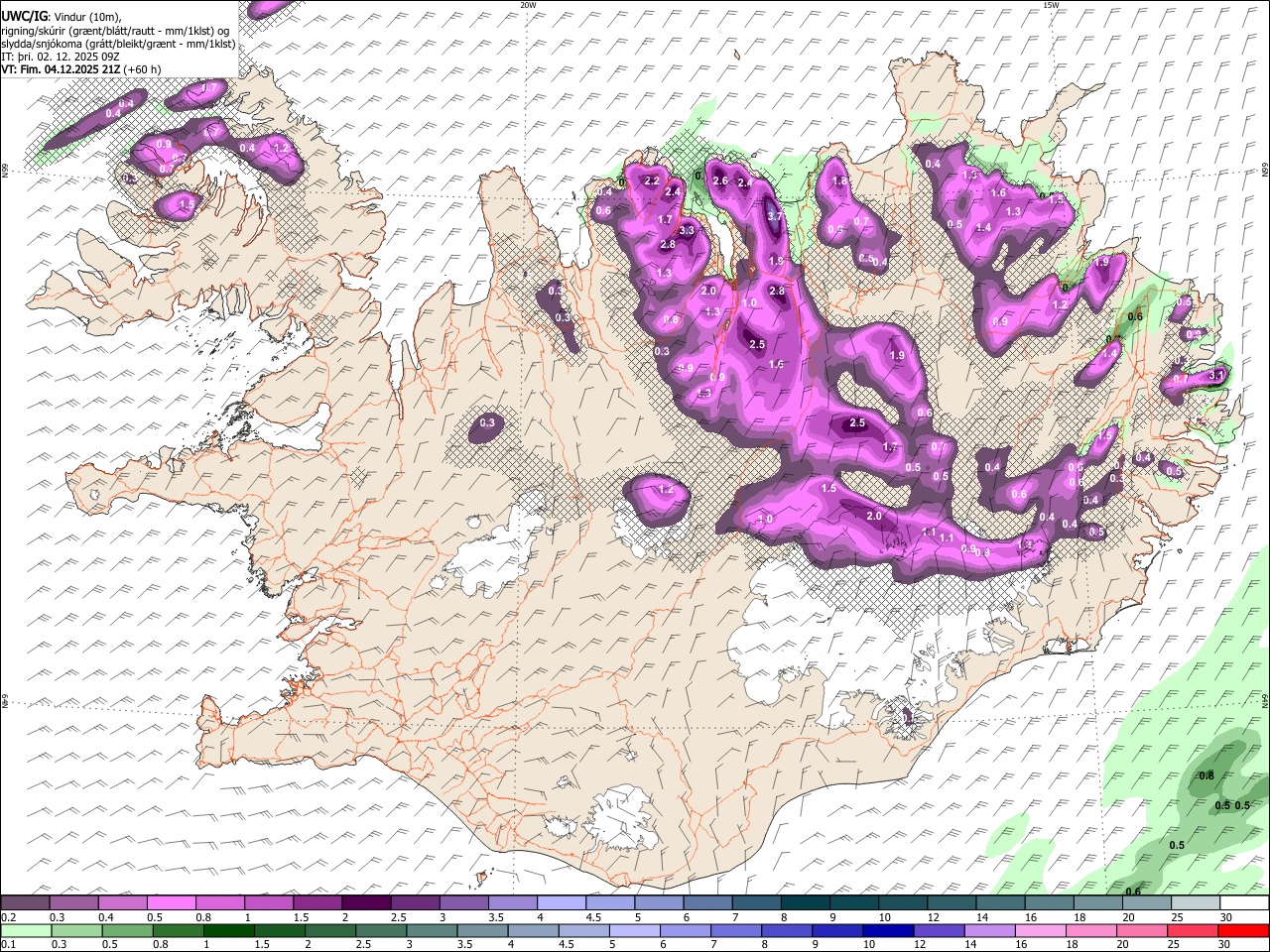Click the '15W' longitude label

point(1051,5)
